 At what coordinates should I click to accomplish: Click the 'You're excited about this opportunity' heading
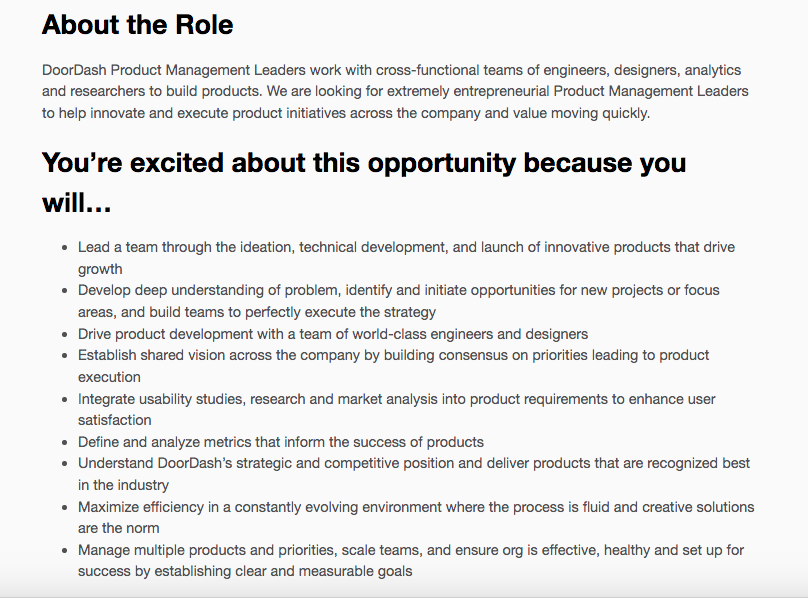(364, 182)
